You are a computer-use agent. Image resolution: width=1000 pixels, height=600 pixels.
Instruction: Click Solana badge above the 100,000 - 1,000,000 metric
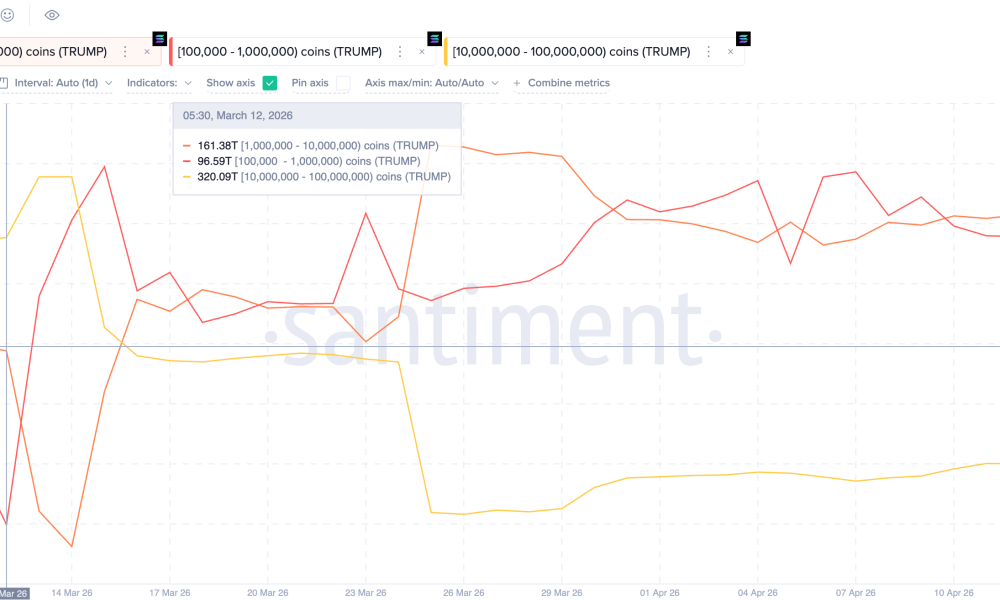(x=434, y=39)
